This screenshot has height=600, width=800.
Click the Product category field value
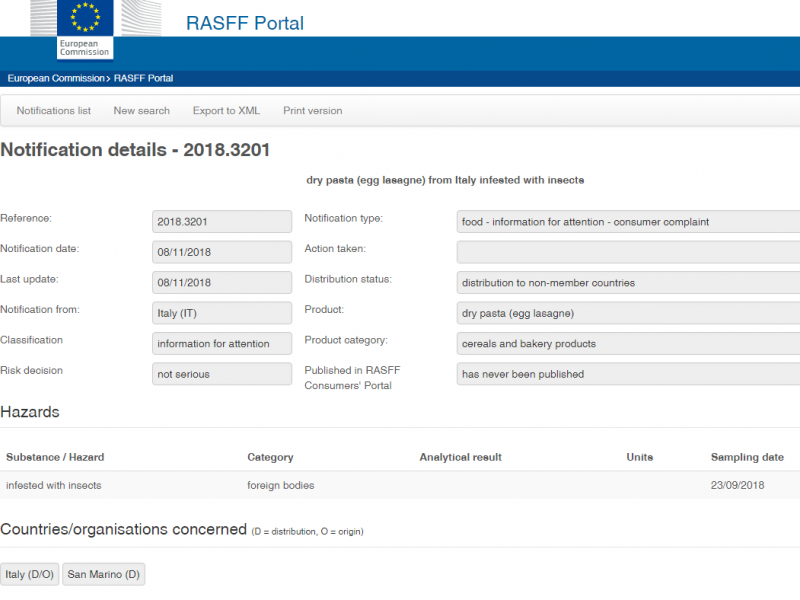tap(628, 343)
